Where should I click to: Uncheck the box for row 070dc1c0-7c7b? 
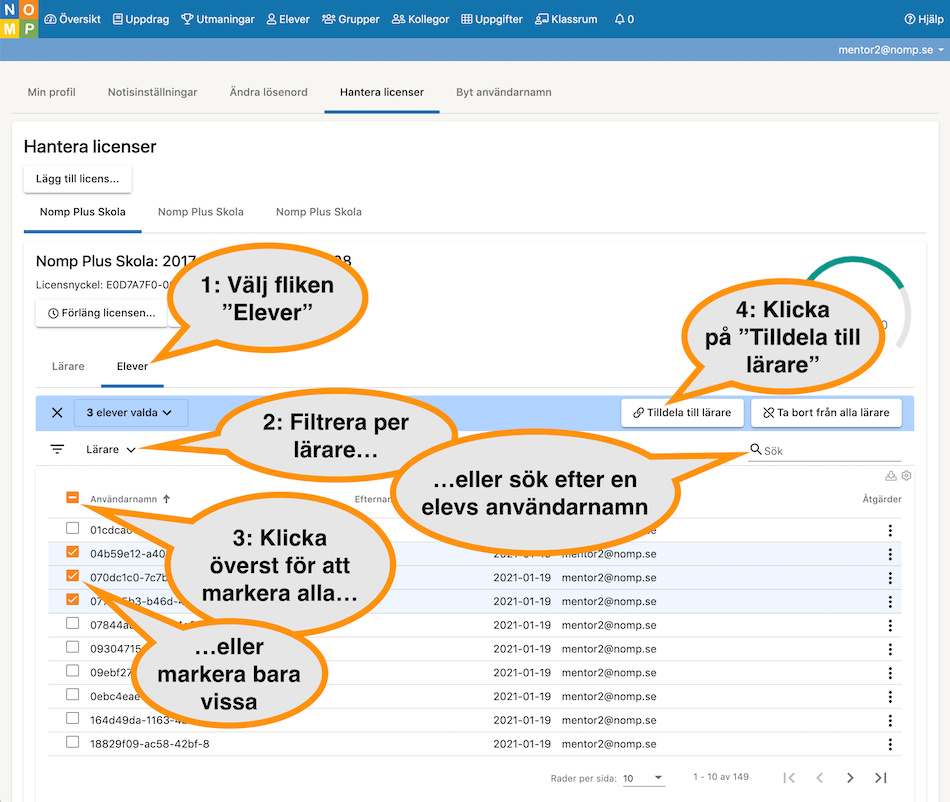coord(72,575)
